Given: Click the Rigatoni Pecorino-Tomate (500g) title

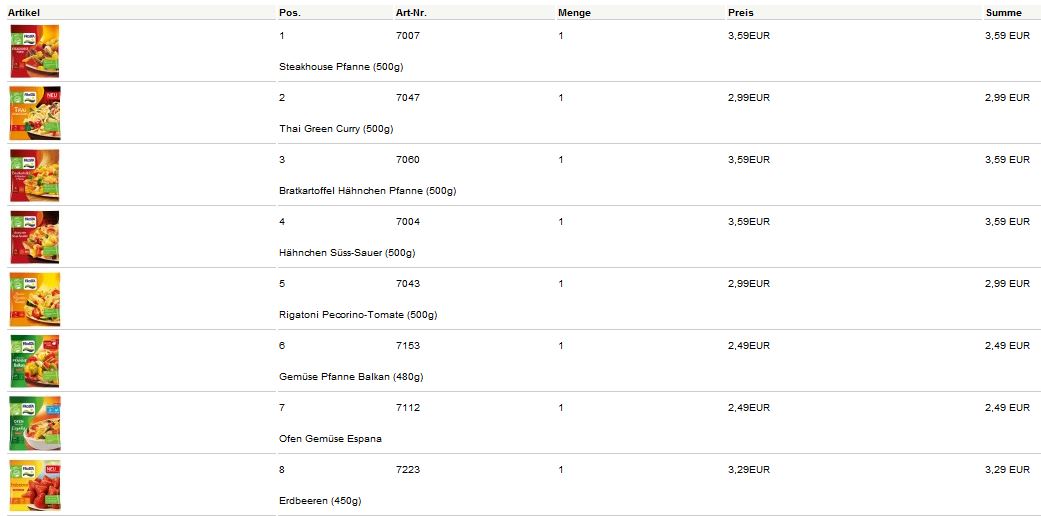Looking at the screenshot, I should click(x=357, y=315).
